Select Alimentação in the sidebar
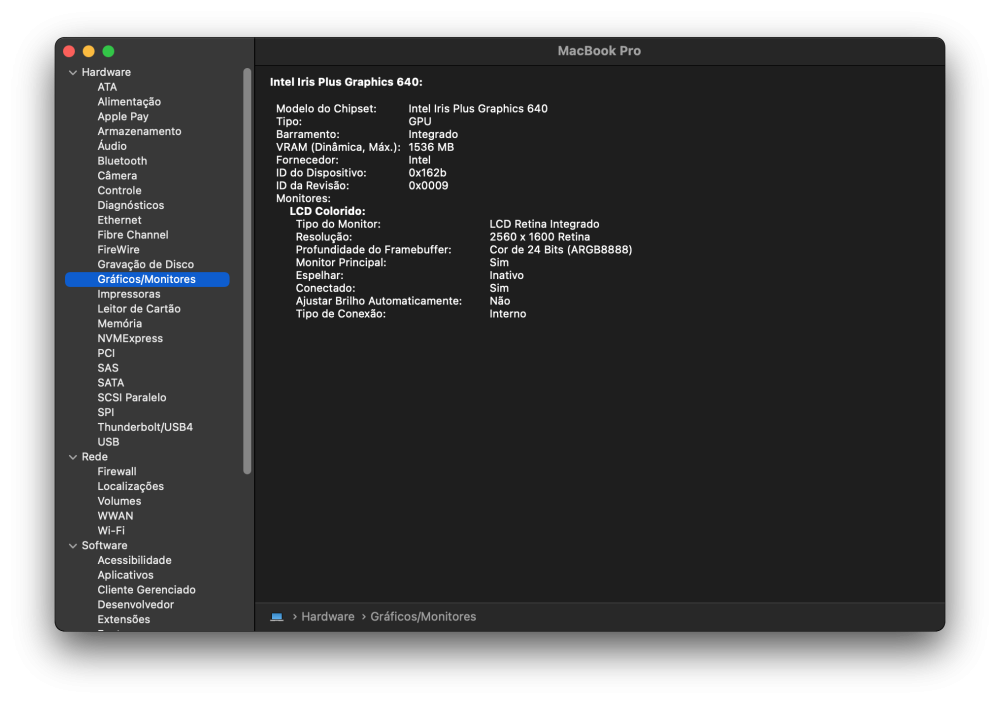This screenshot has height=704, width=1000. click(129, 102)
